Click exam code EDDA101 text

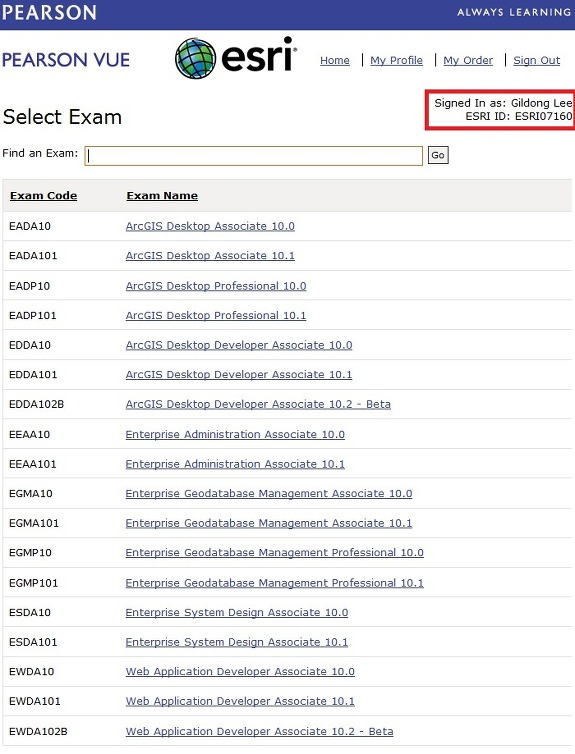point(33,374)
